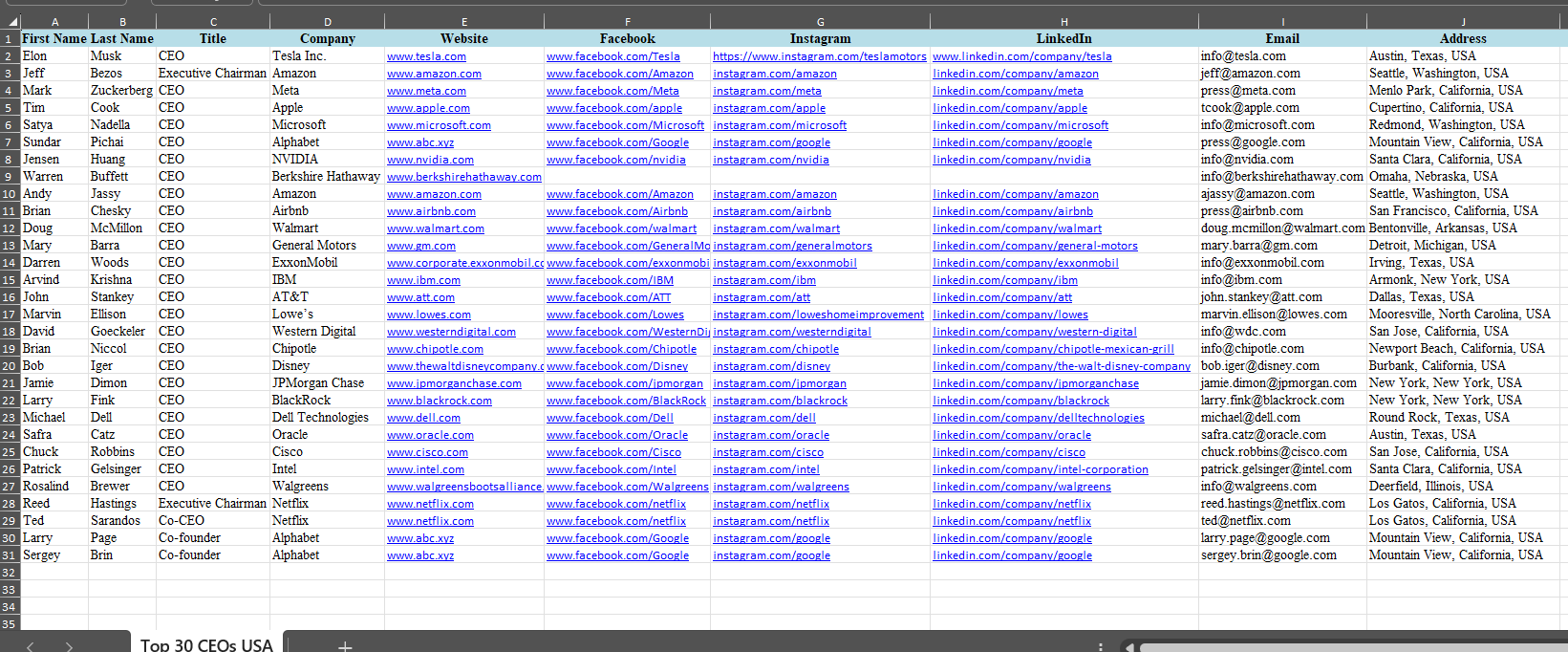This screenshot has width=1568, height=652.
Task: Switch to the Top 30 CEOs USA tab
Action: pos(206,645)
